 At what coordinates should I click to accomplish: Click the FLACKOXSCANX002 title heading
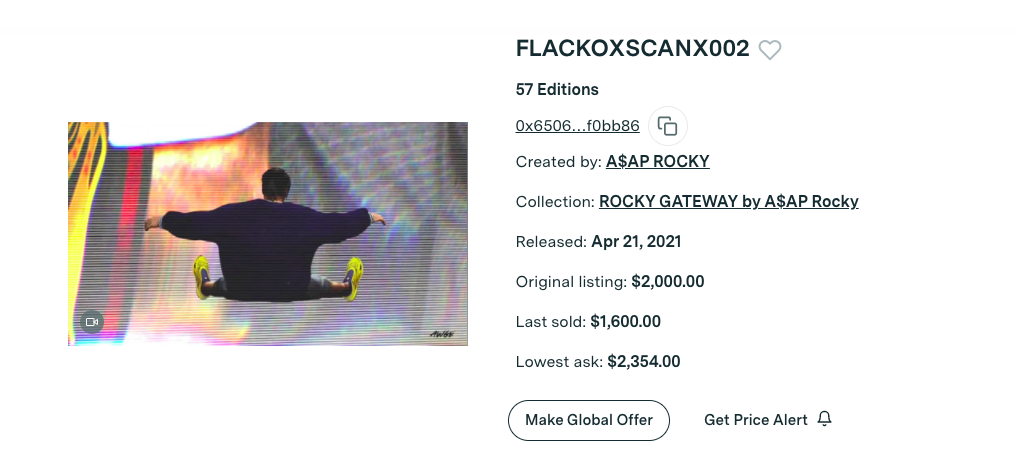click(x=632, y=49)
